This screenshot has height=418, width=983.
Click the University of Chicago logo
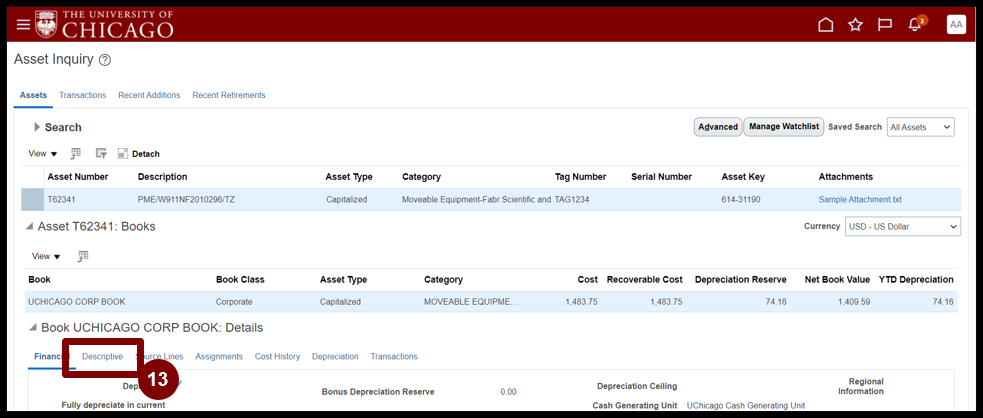(x=104, y=24)
